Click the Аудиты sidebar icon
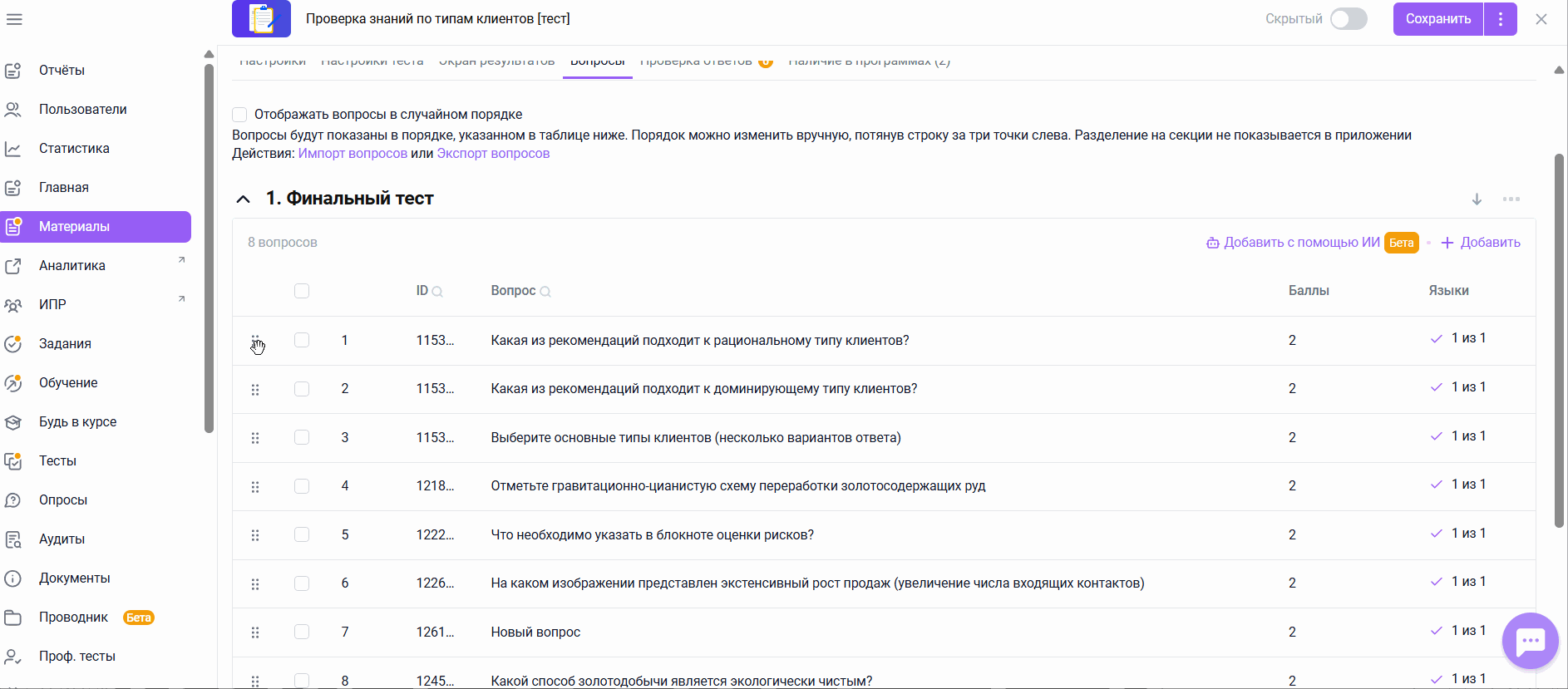 pyautogui.click(x=13, y=539)
